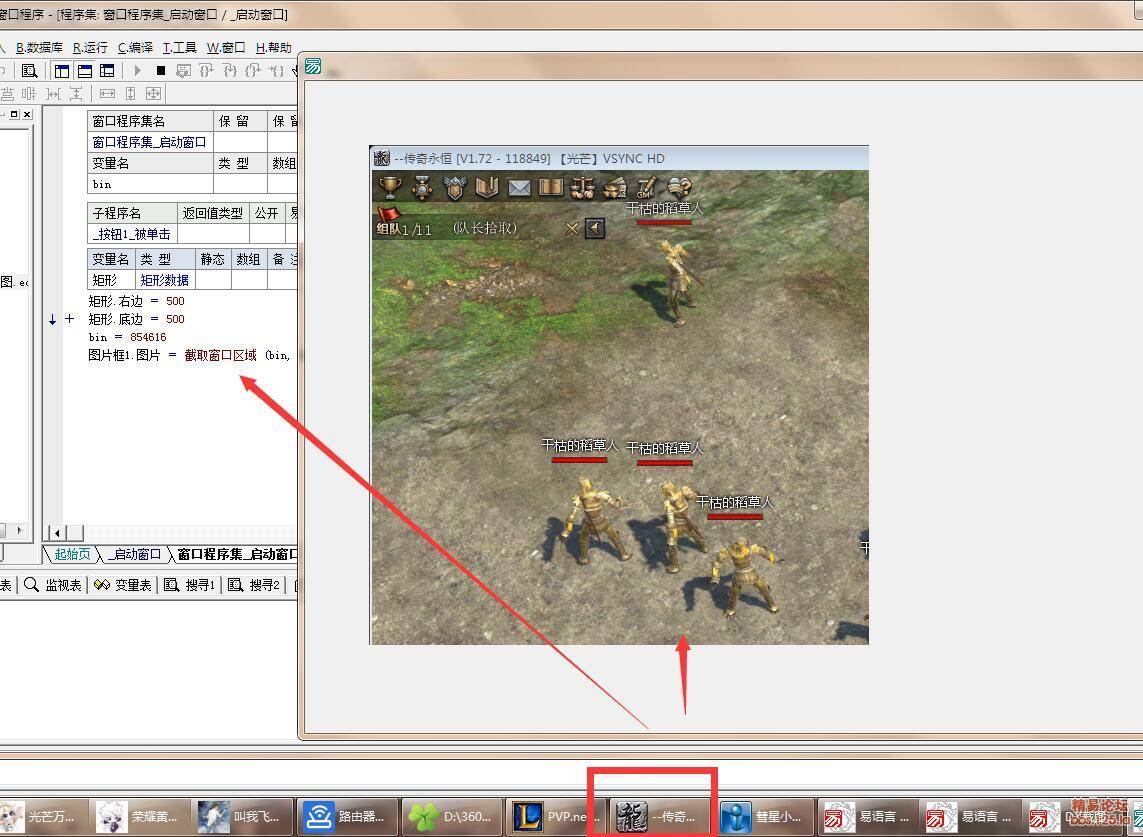1143x837 pixels.
Task: Open the B.数据库 menu
Action: tap(39, 47)
